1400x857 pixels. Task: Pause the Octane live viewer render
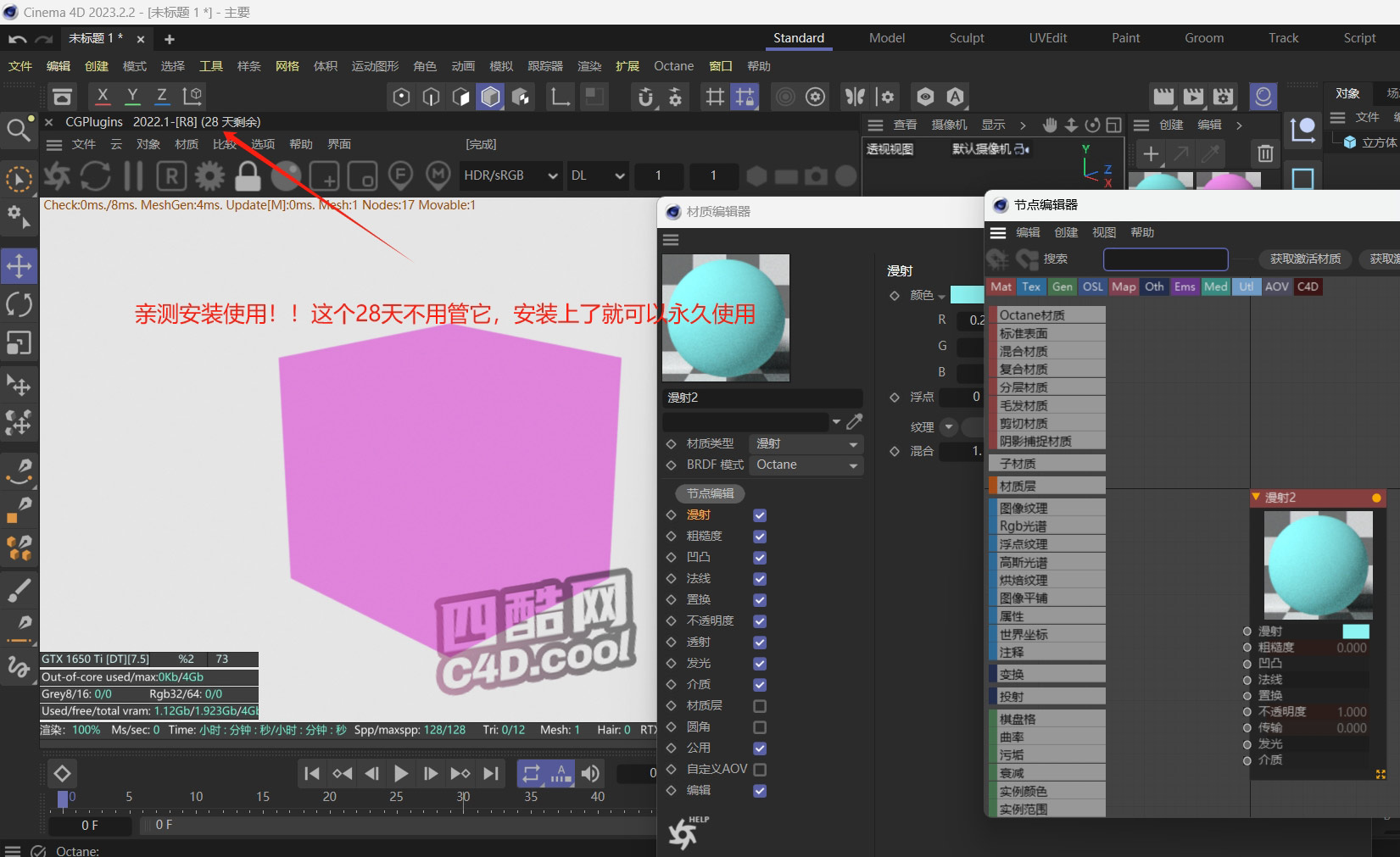click(x=133, y=175)
